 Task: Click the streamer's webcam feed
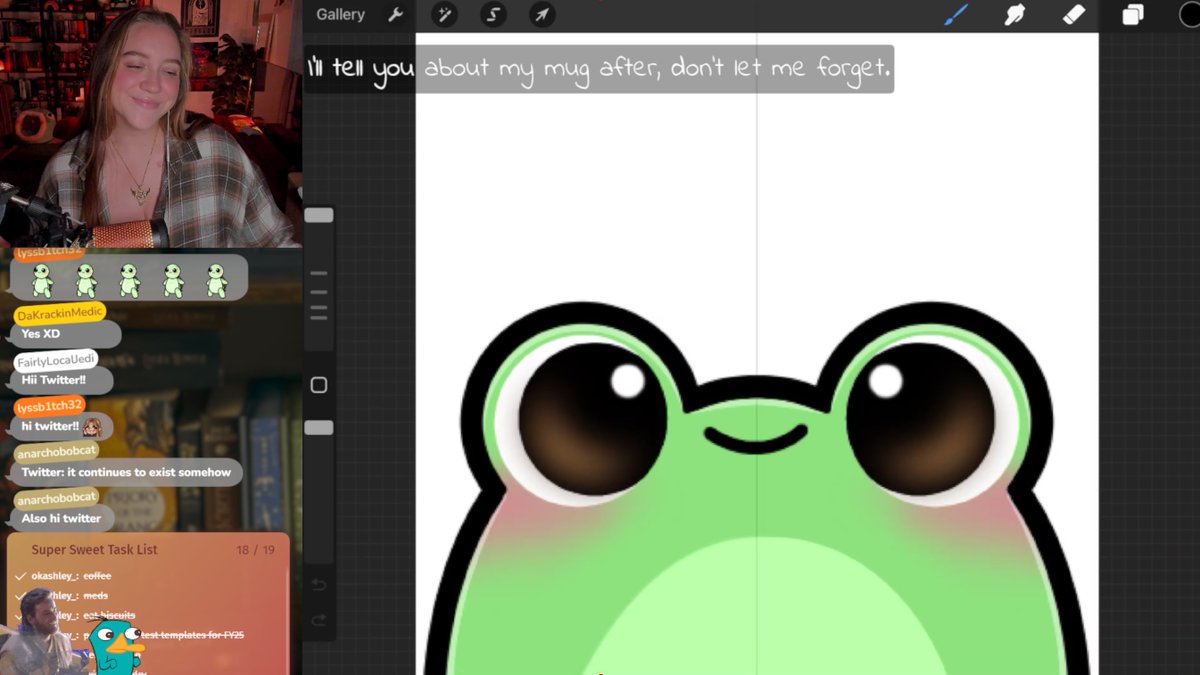click(x=150, y=123)
